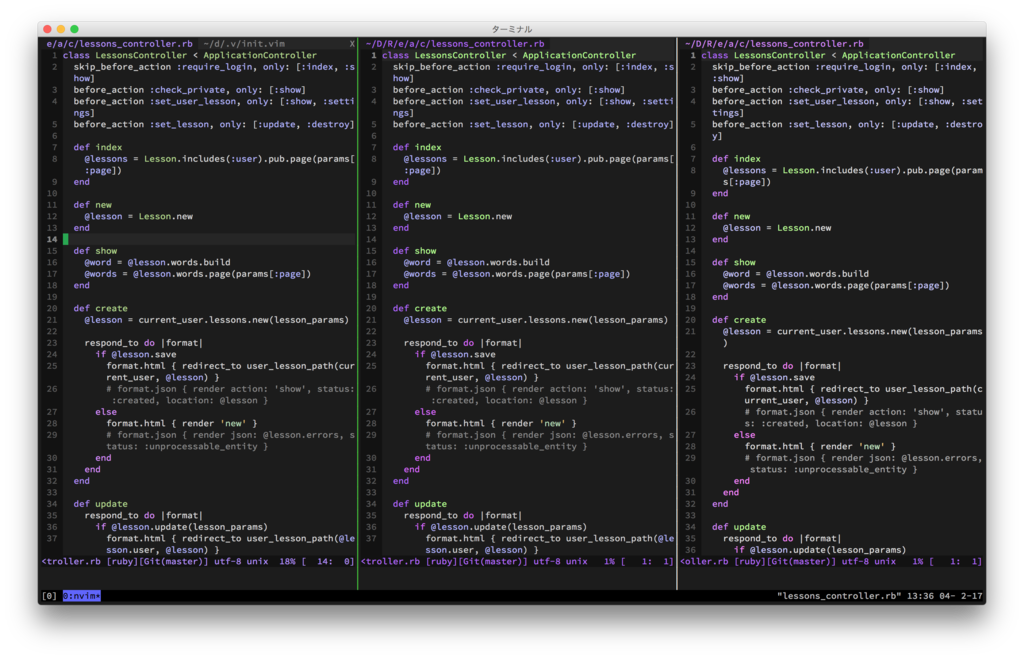The width and height of the screenshot is (1024, 659).
Task: Click "def show" in the right pane
Action: point(734,262)
